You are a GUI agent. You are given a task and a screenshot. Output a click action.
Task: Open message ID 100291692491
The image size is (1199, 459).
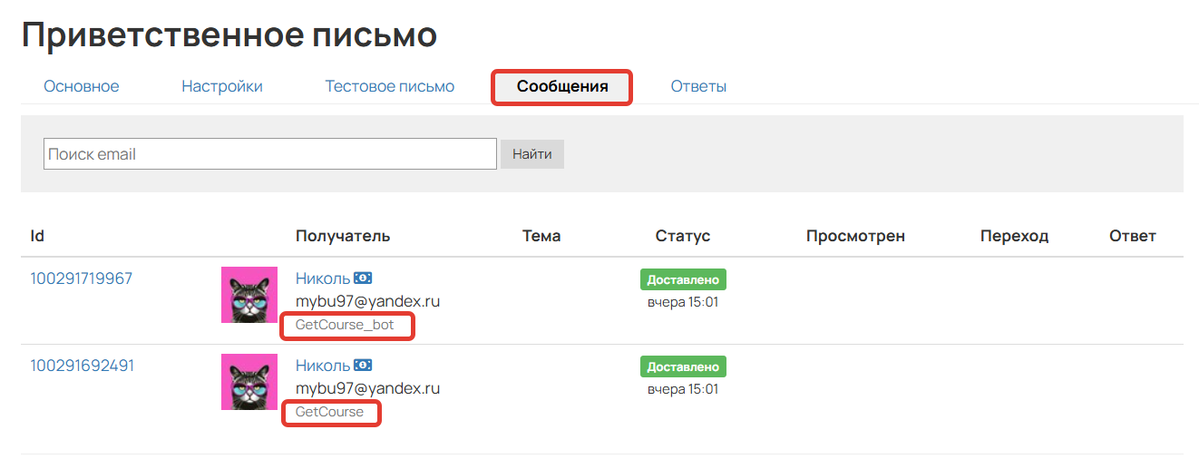82,365
